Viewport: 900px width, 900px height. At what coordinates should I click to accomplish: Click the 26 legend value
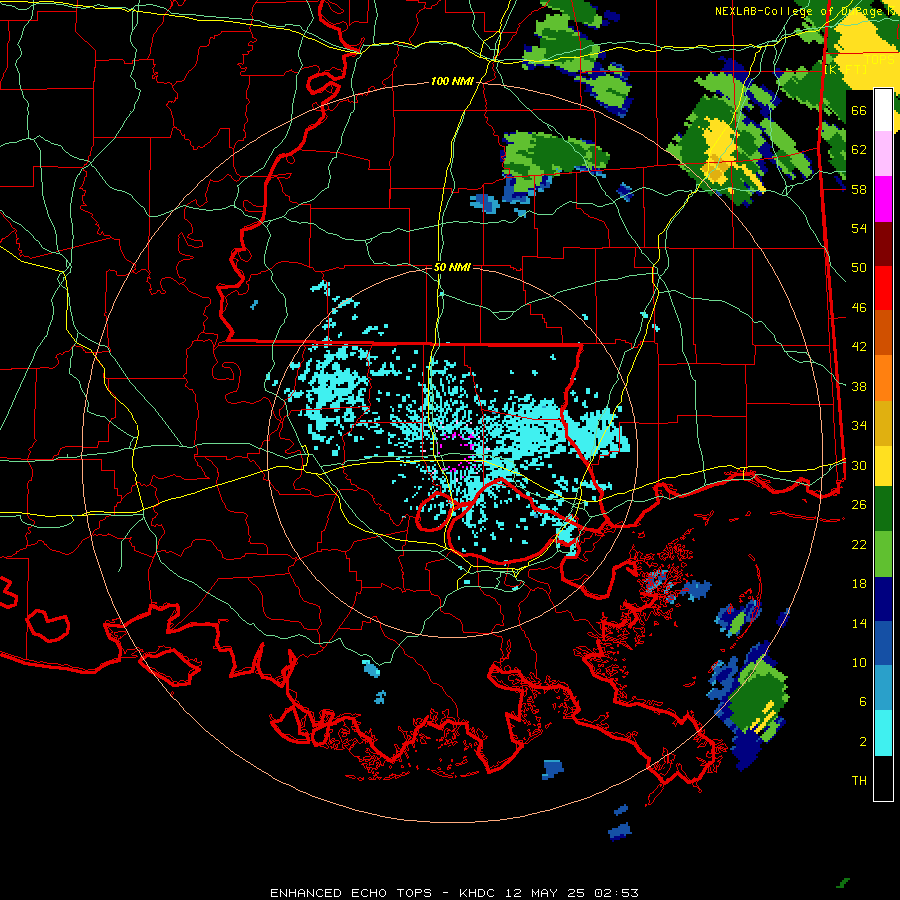coord(859,505)
